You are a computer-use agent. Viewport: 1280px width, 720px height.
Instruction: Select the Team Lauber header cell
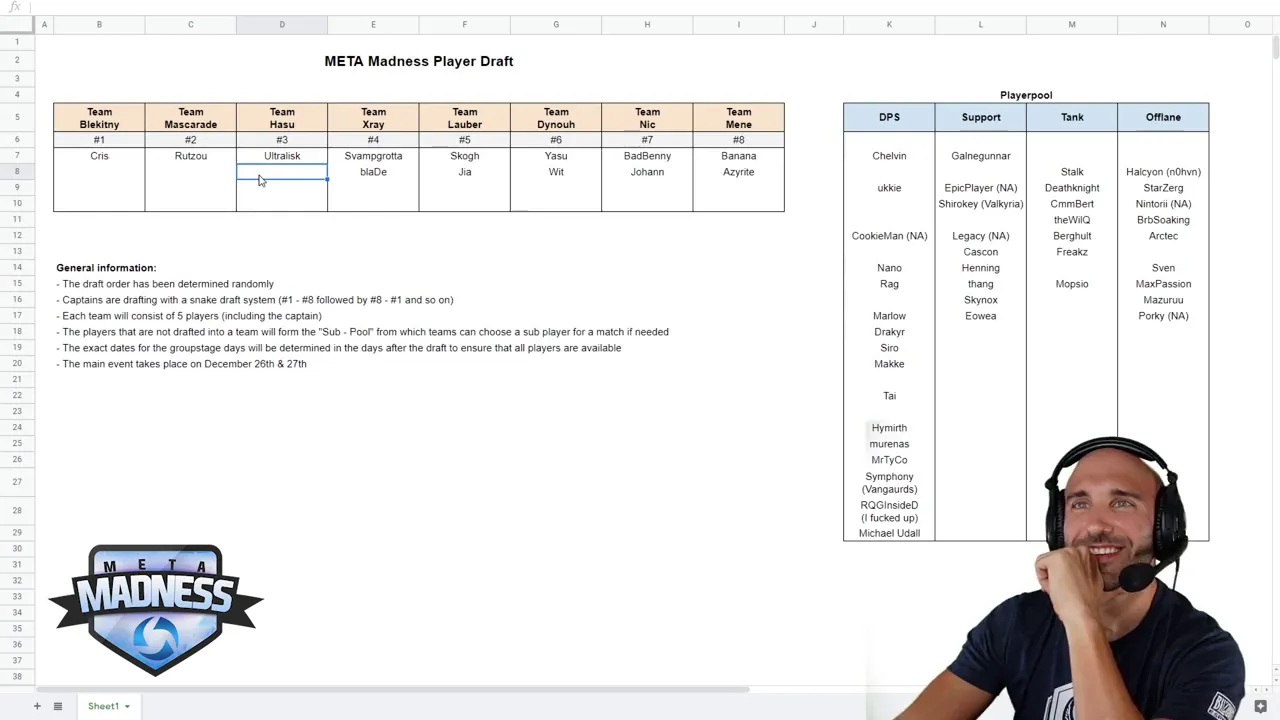(465, 118)
